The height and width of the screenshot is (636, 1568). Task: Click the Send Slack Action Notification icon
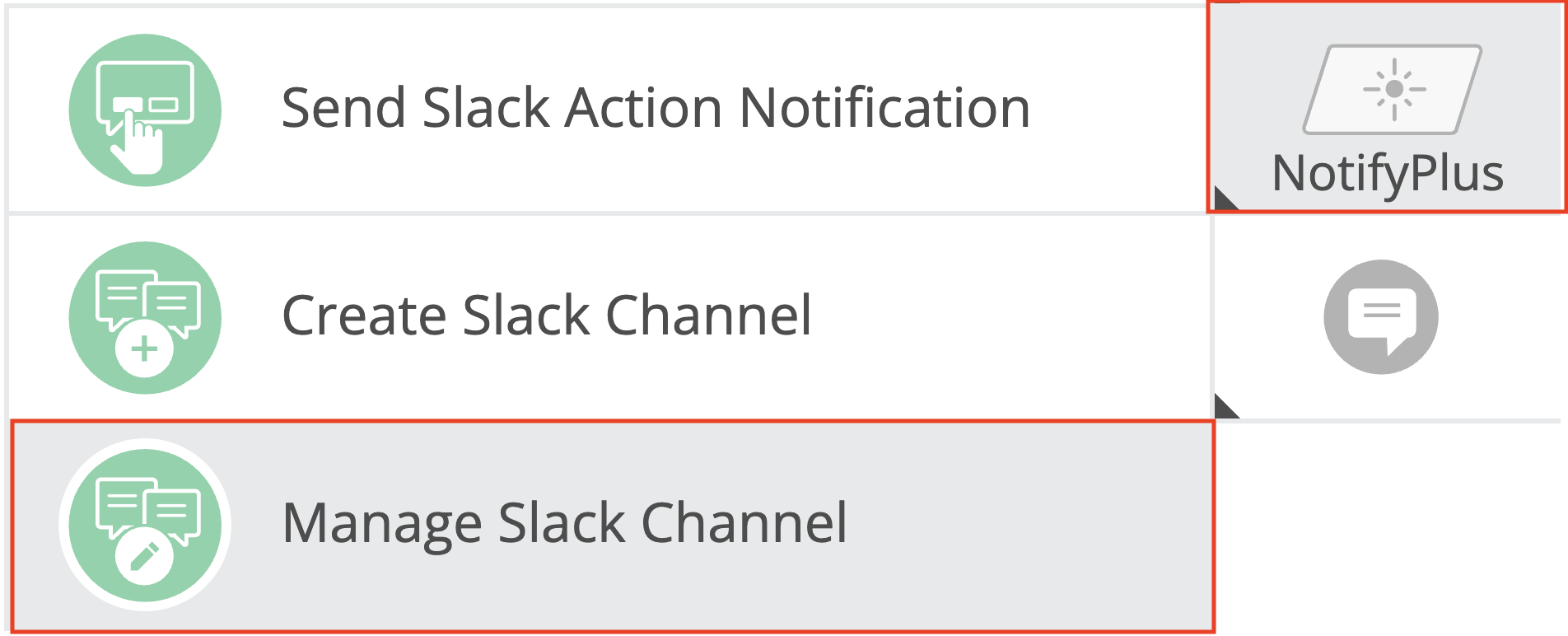point(145,110)
